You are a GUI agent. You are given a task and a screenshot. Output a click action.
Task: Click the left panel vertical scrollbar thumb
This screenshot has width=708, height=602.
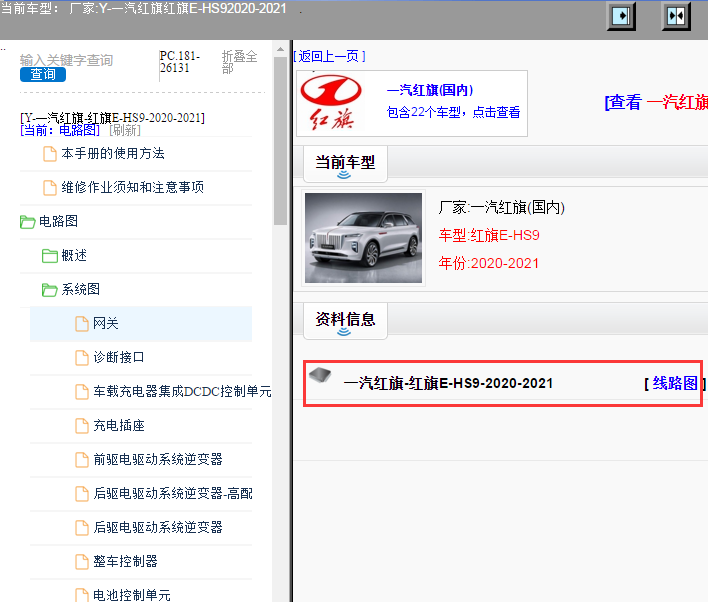point(280,140)
